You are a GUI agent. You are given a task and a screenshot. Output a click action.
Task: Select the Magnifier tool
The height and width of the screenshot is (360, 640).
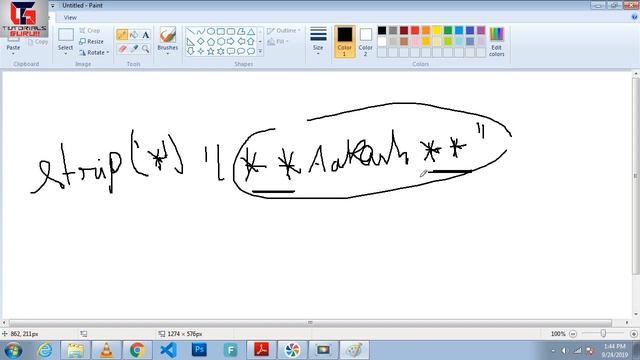[146, 49]
